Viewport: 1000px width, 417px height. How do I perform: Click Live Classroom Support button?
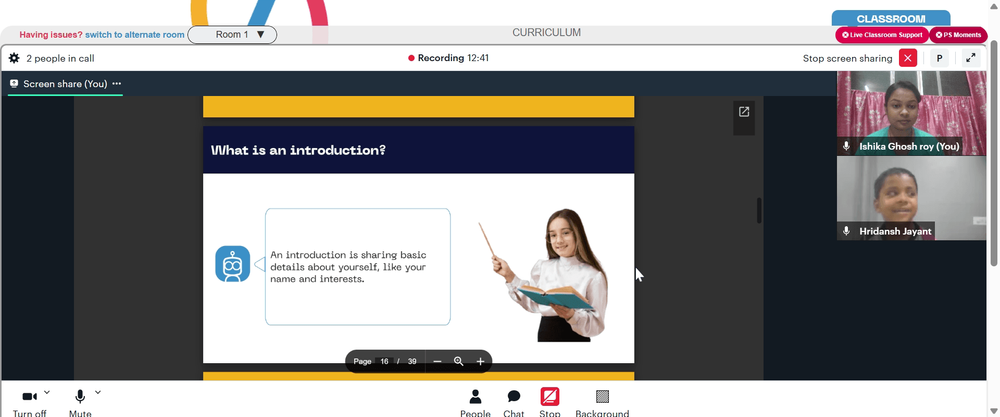[x=881, y=34]
